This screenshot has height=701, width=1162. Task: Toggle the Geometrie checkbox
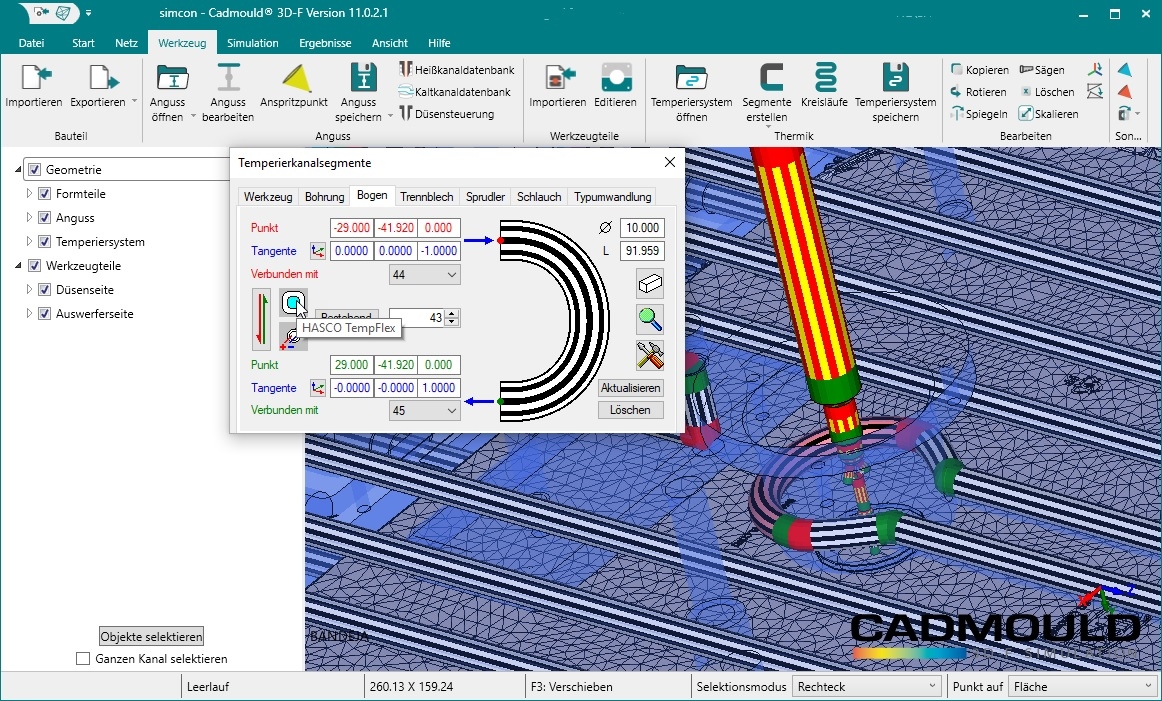[34, 170]
